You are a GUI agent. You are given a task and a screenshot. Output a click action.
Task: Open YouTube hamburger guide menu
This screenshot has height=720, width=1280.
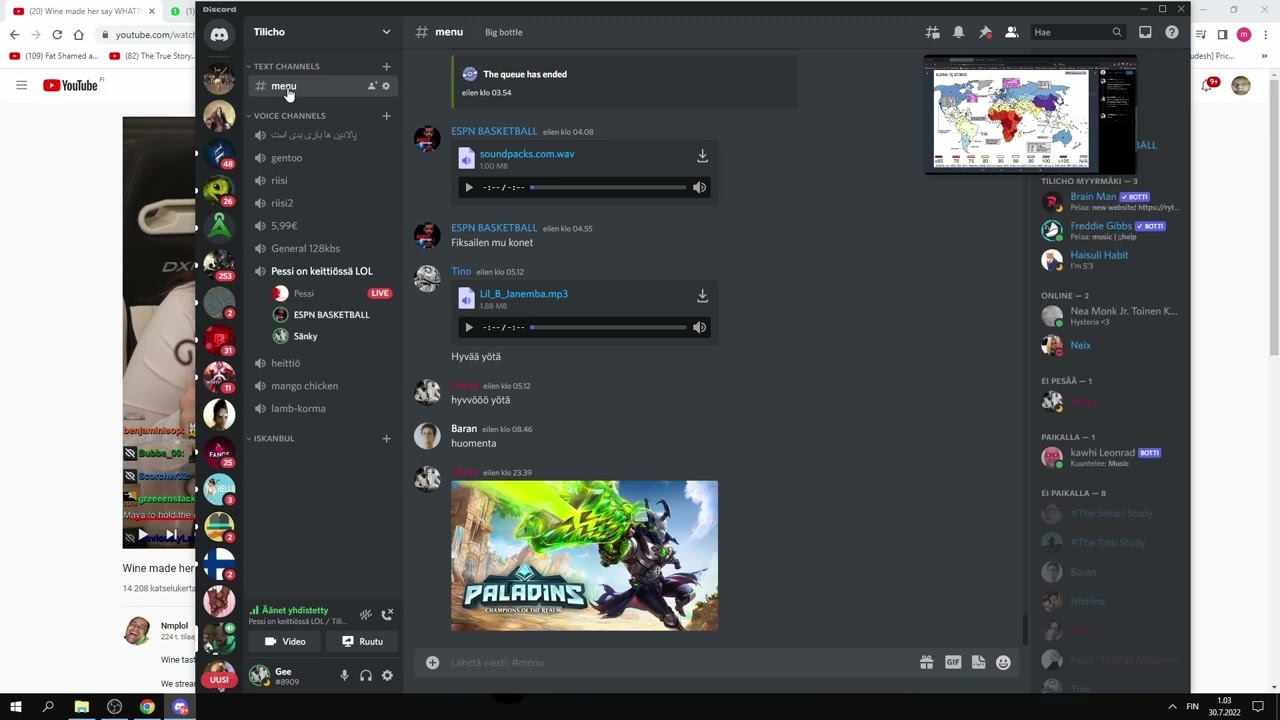pyautogui.click(x=21, y=85)
